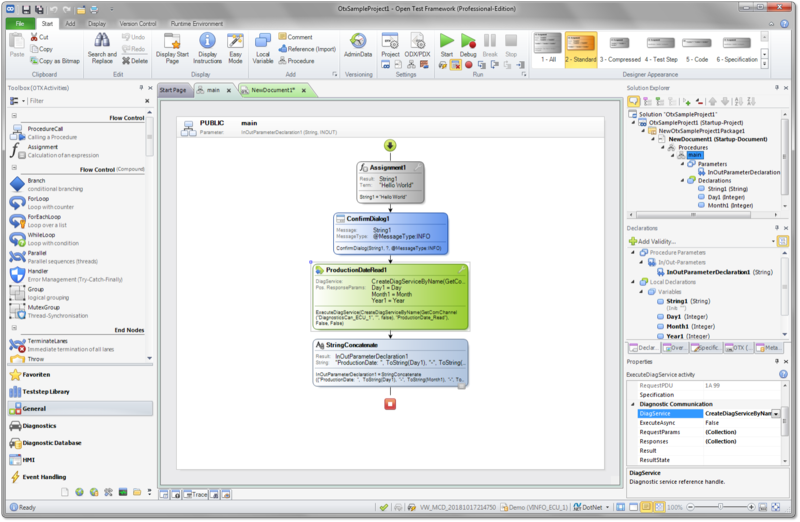
Task: Add a Procedure from the ribbon
Action: 296,61
